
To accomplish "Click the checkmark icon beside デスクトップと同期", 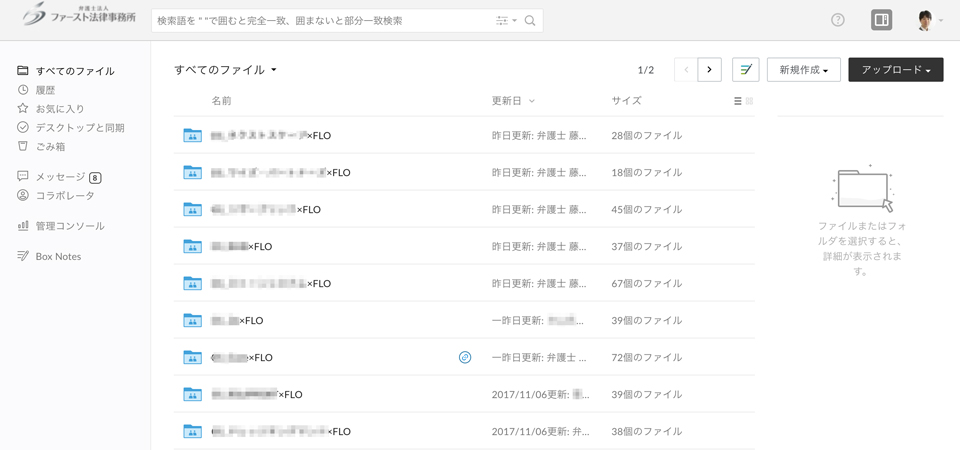I will pos(23,127).
